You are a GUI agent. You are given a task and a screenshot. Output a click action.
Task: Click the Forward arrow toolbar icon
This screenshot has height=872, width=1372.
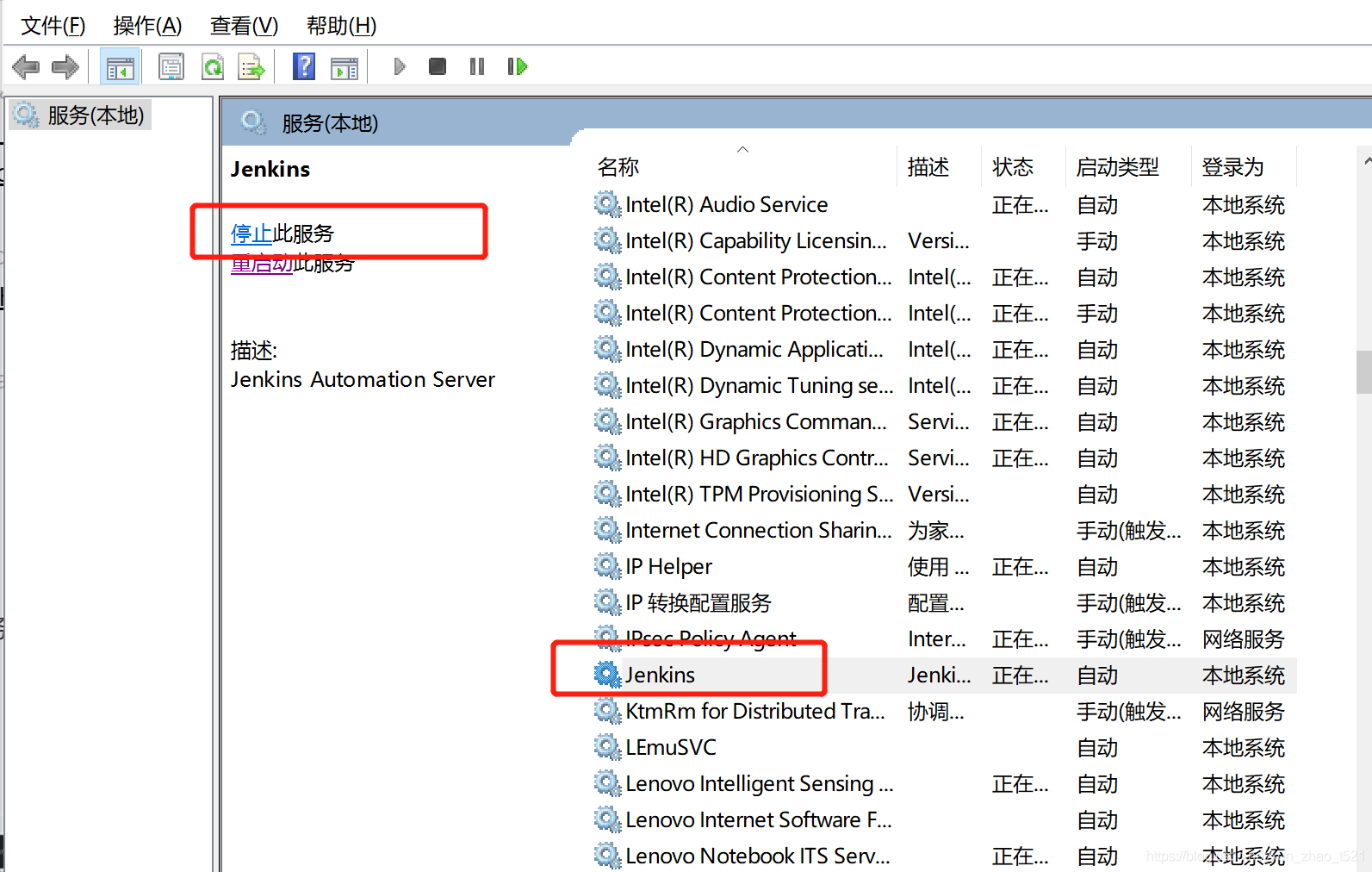[x=65, y=66]
